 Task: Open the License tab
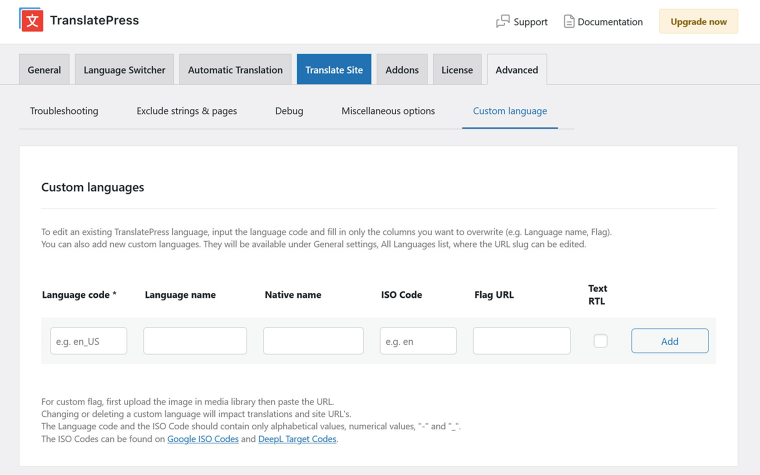[x=457, y=69]
